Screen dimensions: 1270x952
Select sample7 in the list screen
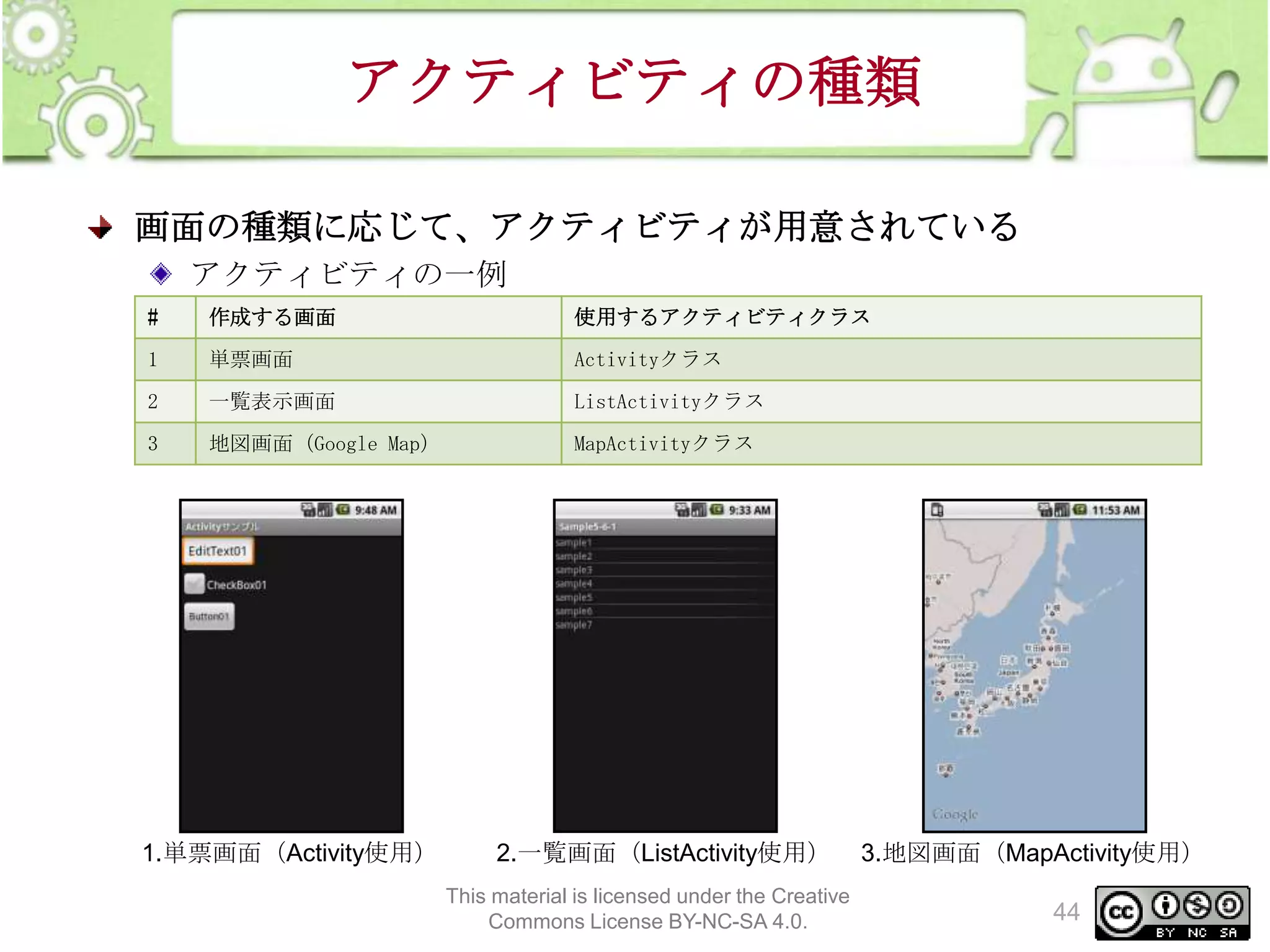click(x=665, y=624)
